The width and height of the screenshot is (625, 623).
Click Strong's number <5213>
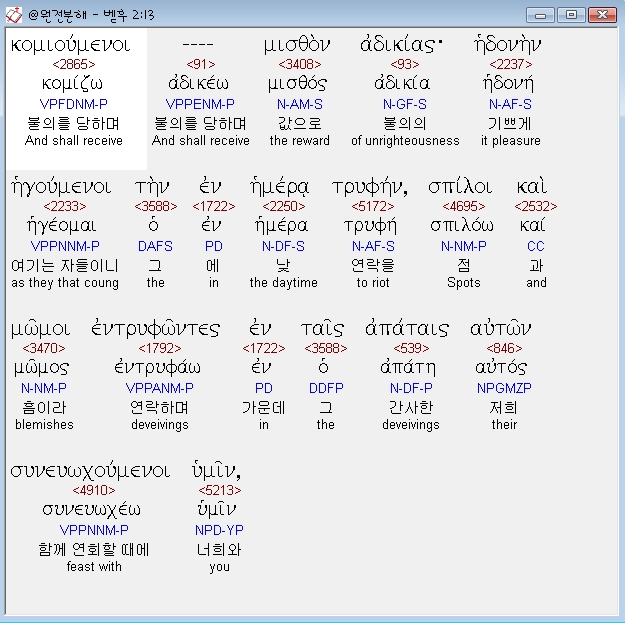pyautogui.click(x=220, y=490)
